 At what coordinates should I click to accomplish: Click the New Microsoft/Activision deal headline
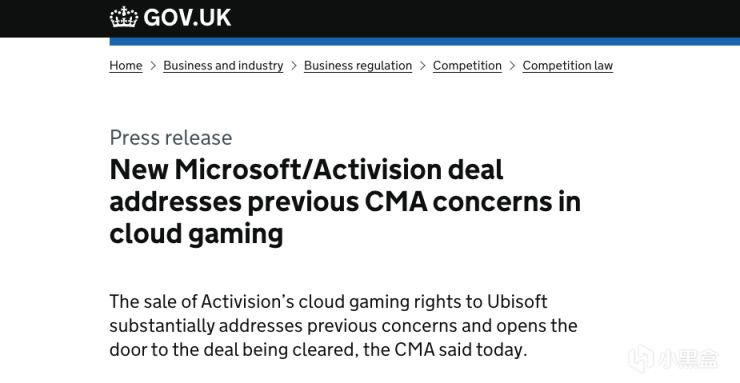point(345,201)
